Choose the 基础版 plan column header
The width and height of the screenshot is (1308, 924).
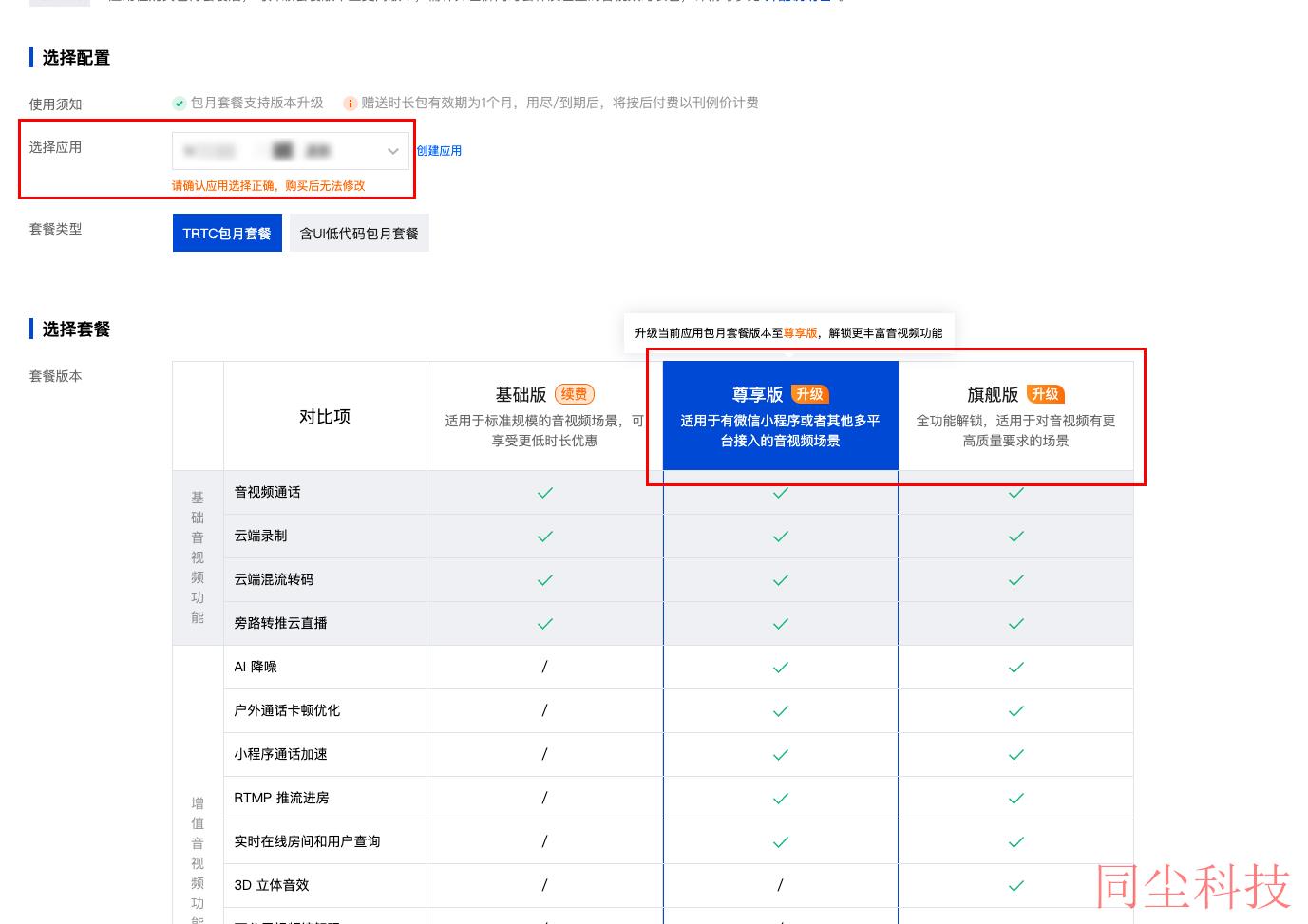[544, 416]
